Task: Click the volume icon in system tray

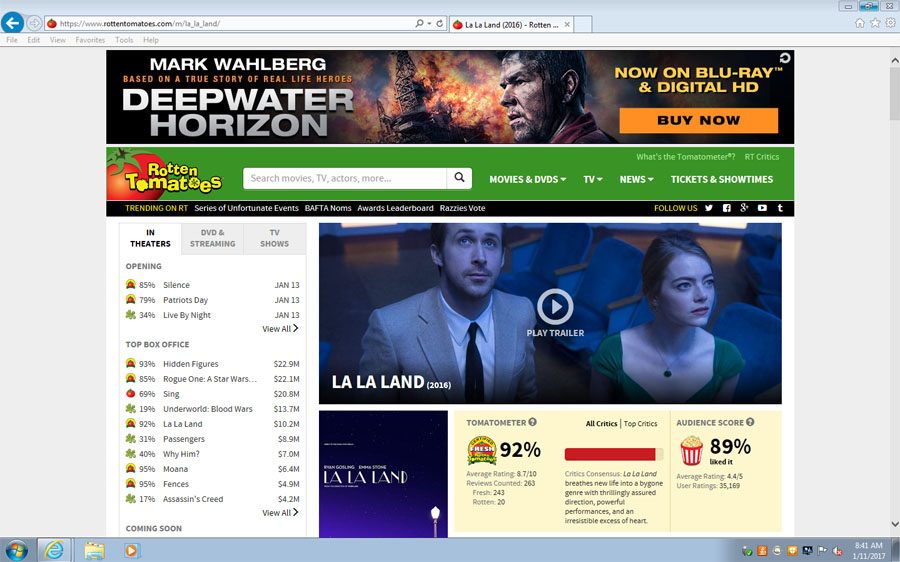Action: click(x=838, y=551)
